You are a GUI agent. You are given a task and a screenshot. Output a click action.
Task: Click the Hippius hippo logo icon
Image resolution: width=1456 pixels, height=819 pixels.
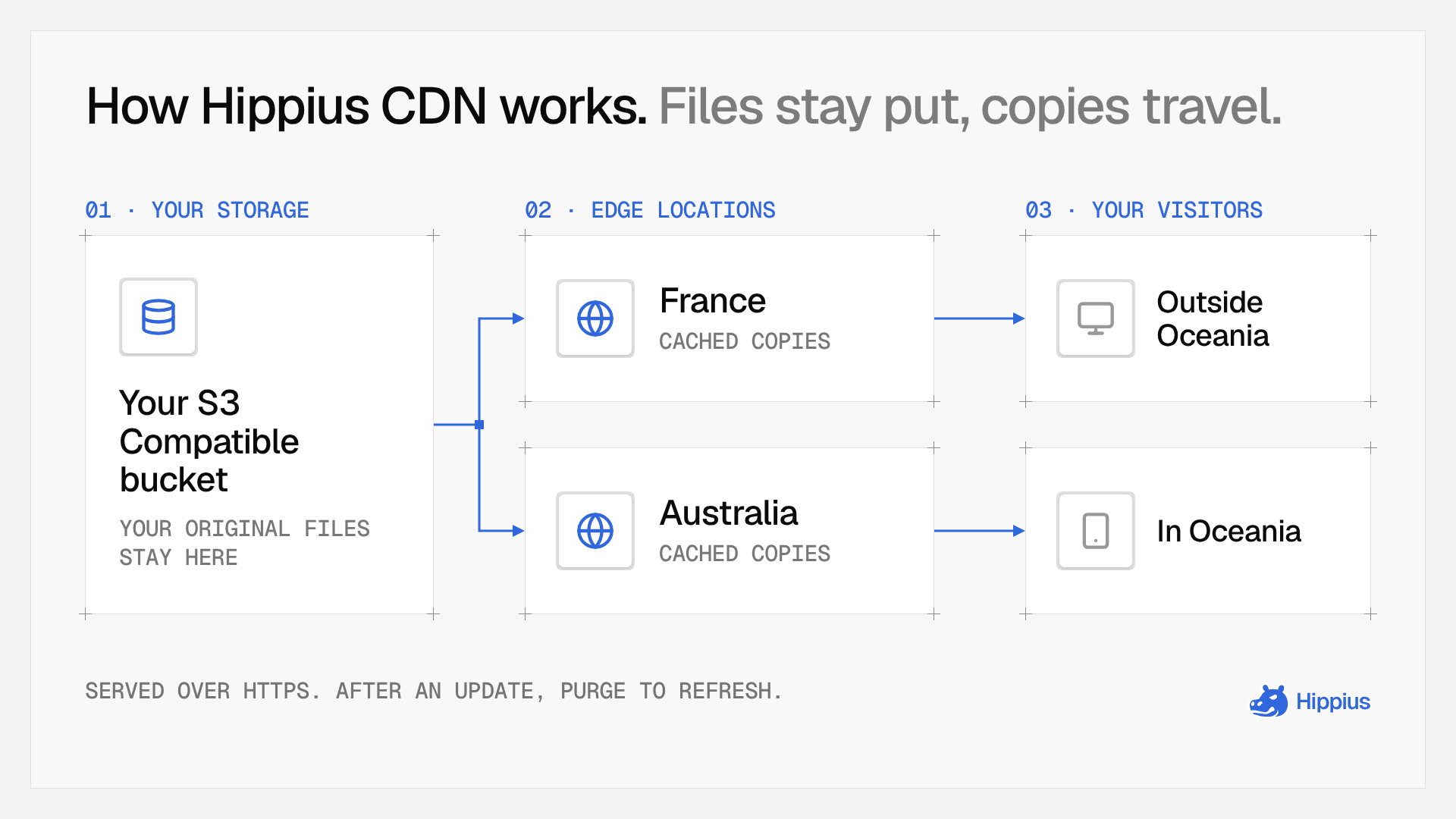pyautogui.click(x=1269, y=701)
